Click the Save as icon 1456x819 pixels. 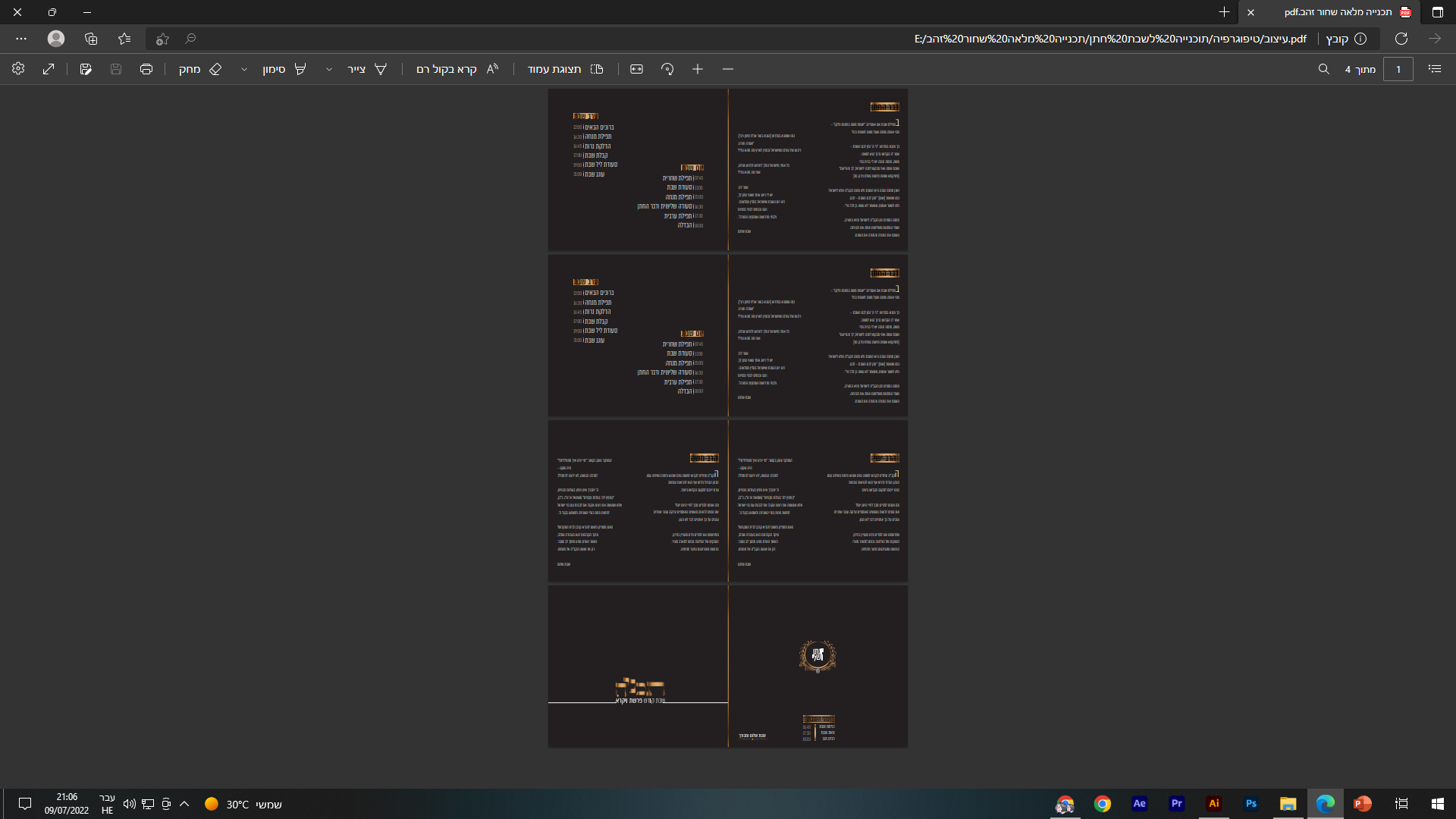point(86,69)
